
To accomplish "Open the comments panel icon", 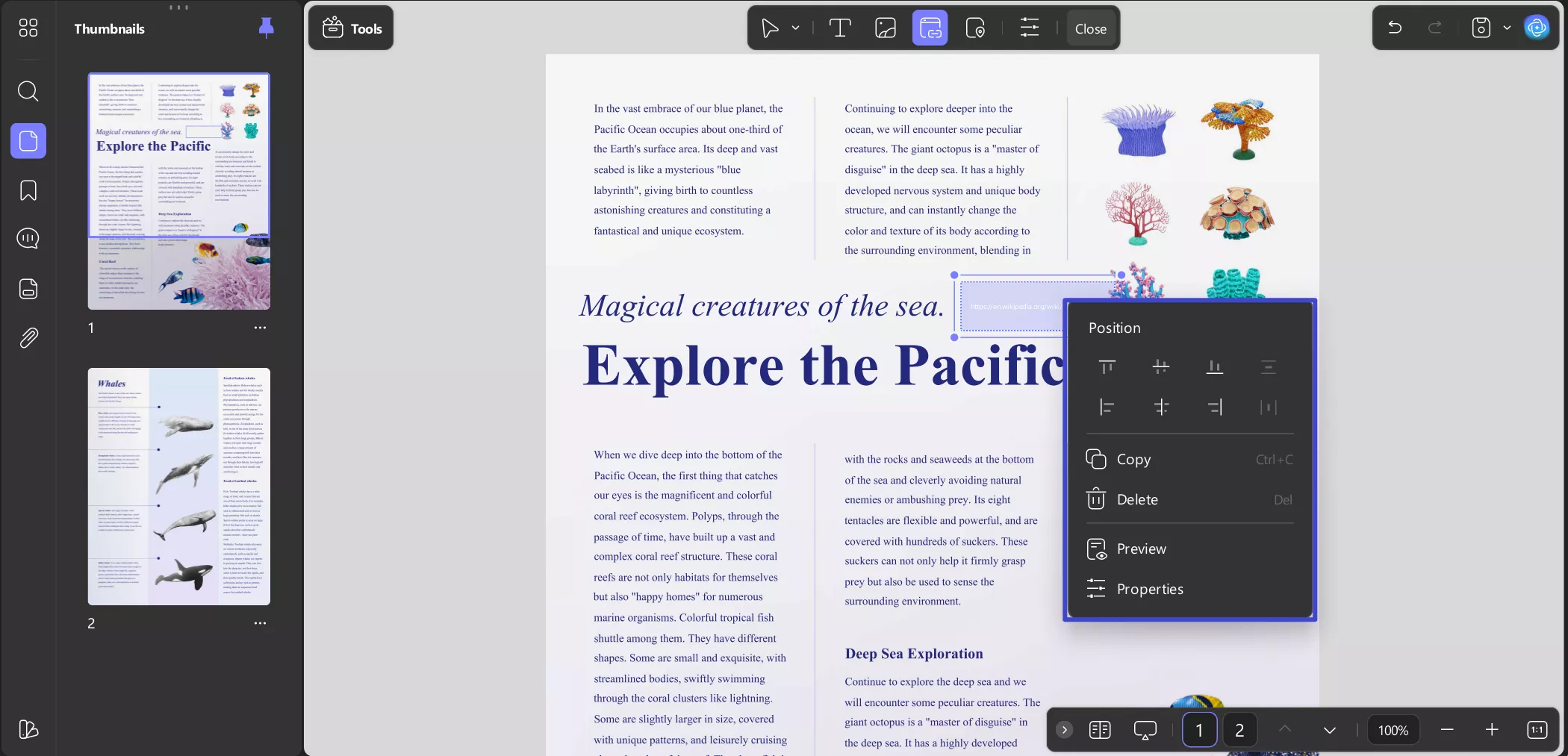I will point(28,239).
